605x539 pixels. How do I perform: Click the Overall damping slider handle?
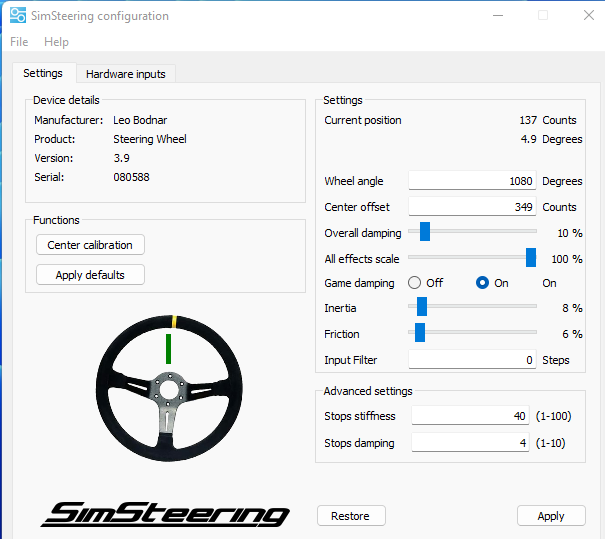click(425, 232)
